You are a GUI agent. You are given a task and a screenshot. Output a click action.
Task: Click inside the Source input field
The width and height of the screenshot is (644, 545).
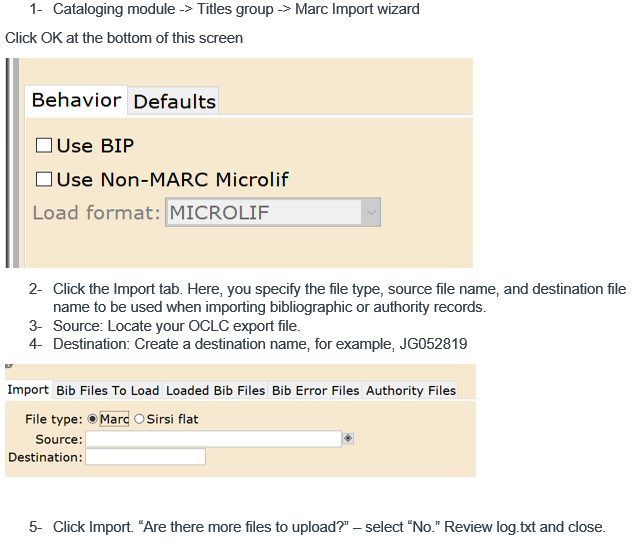(x=213, y=439)
